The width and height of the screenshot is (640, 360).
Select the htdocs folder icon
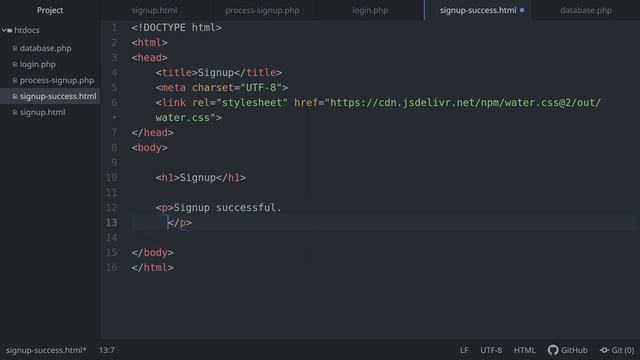(10, 30)
